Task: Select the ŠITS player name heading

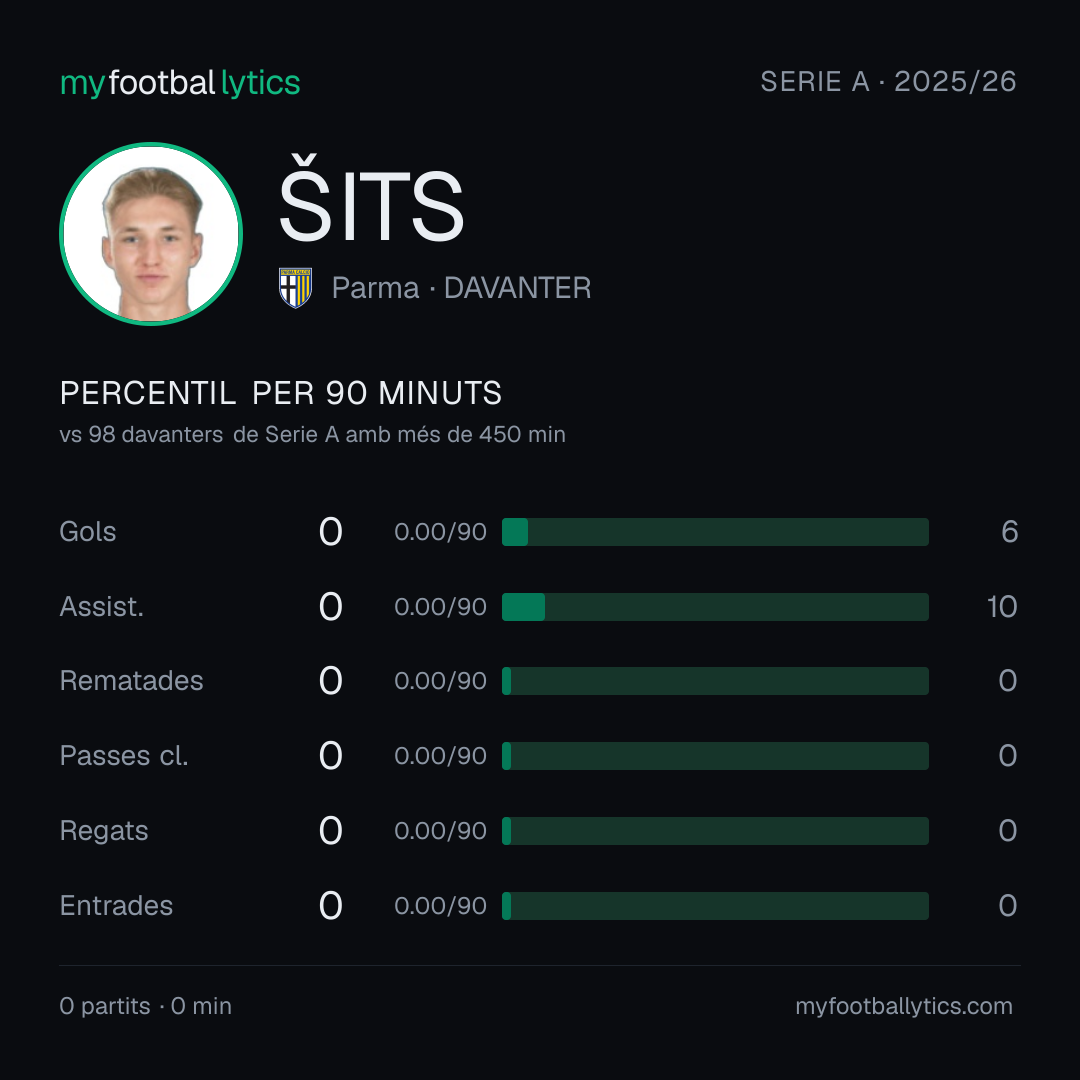Action: point(371,200)
